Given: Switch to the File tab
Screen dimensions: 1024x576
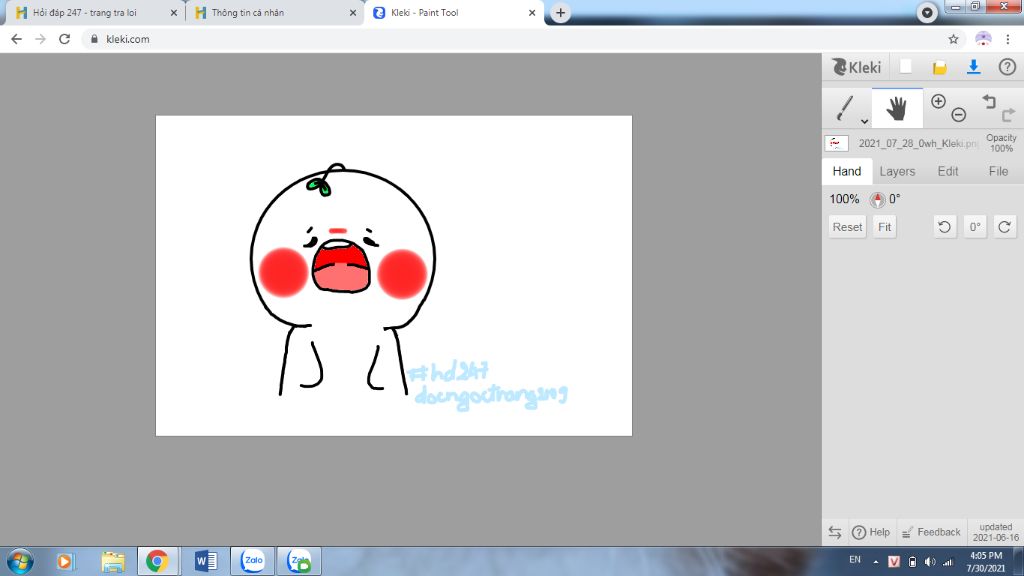Looking at the screenshot, I should pos(998,171).
